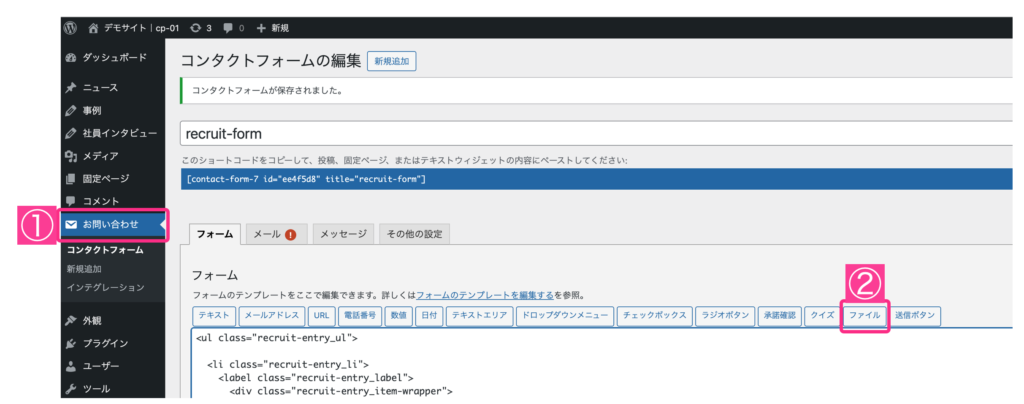Open updates indicator showing 3
1024x404 pixels.
point(200,28)
